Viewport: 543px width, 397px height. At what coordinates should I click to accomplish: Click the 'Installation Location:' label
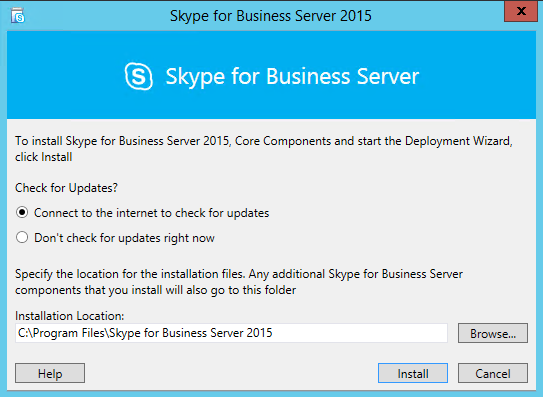click(x=70, y=316)
